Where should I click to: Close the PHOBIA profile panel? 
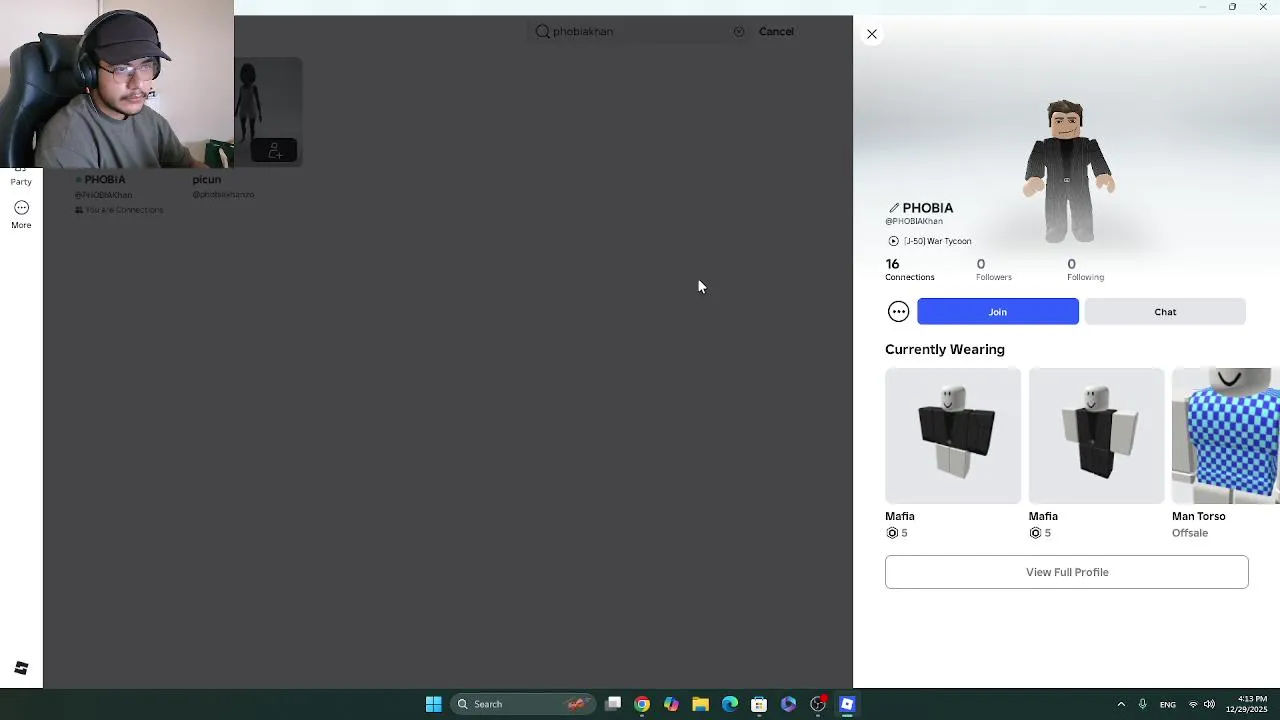(872, 34)
